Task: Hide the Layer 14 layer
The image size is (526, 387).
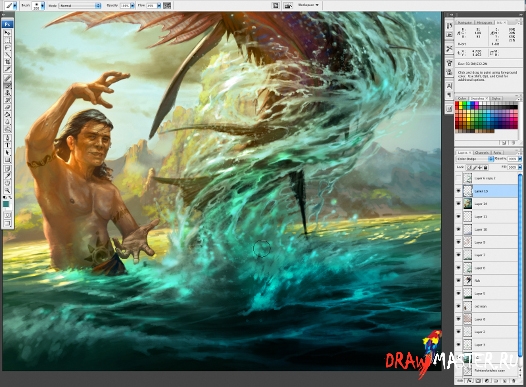Action: coord(458,204)
